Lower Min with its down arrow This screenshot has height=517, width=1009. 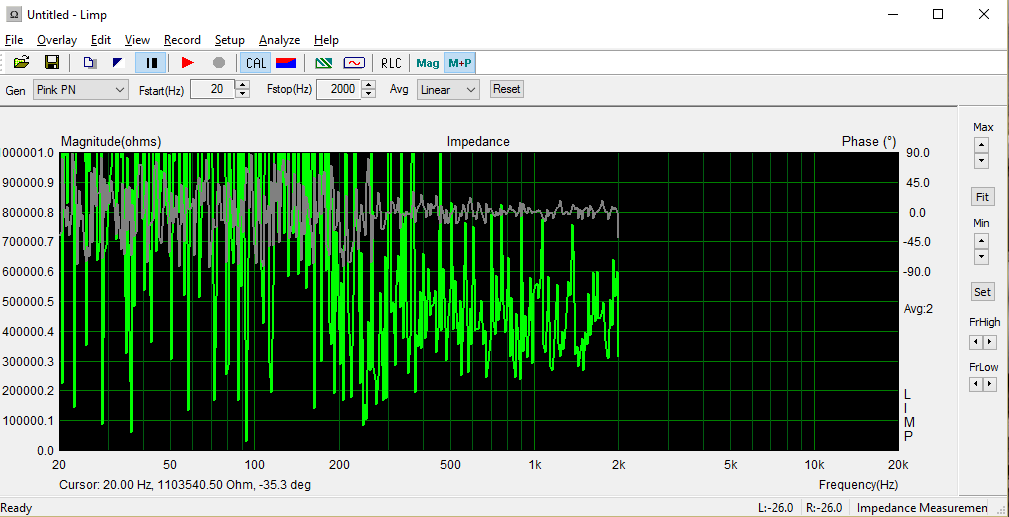click(981, 256)
